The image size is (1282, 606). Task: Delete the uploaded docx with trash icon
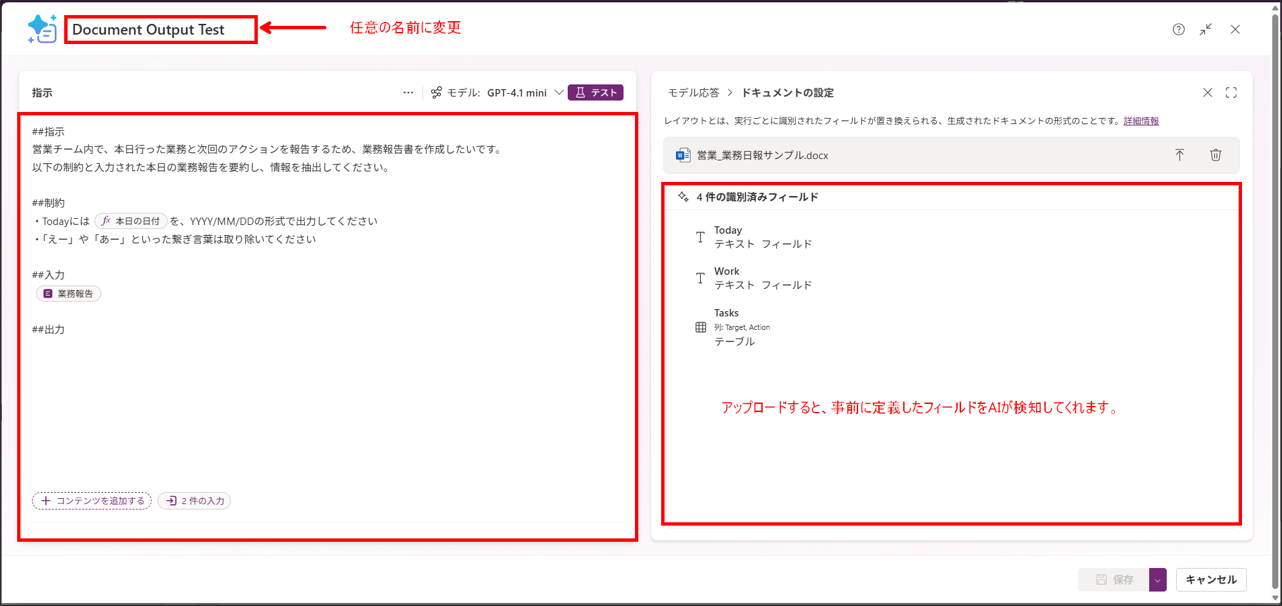(x=1215, y=155)
